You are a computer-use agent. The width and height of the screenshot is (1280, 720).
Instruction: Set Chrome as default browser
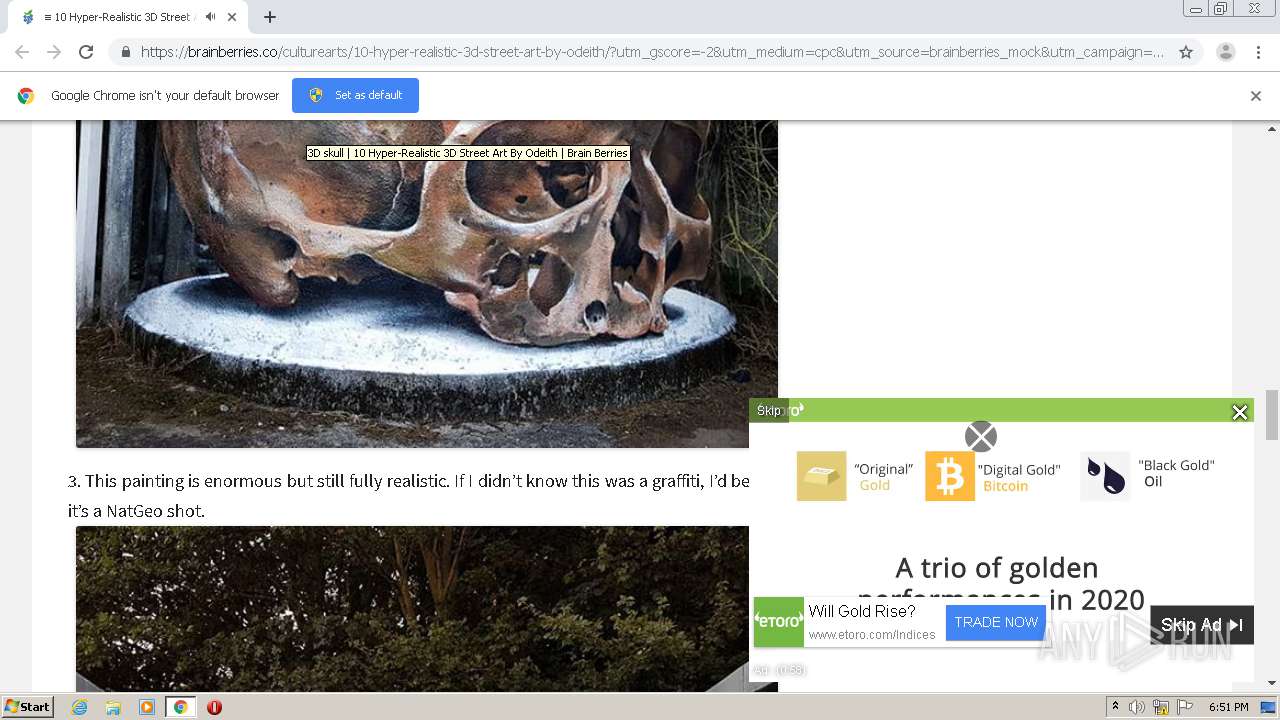[x=355, y=95]
